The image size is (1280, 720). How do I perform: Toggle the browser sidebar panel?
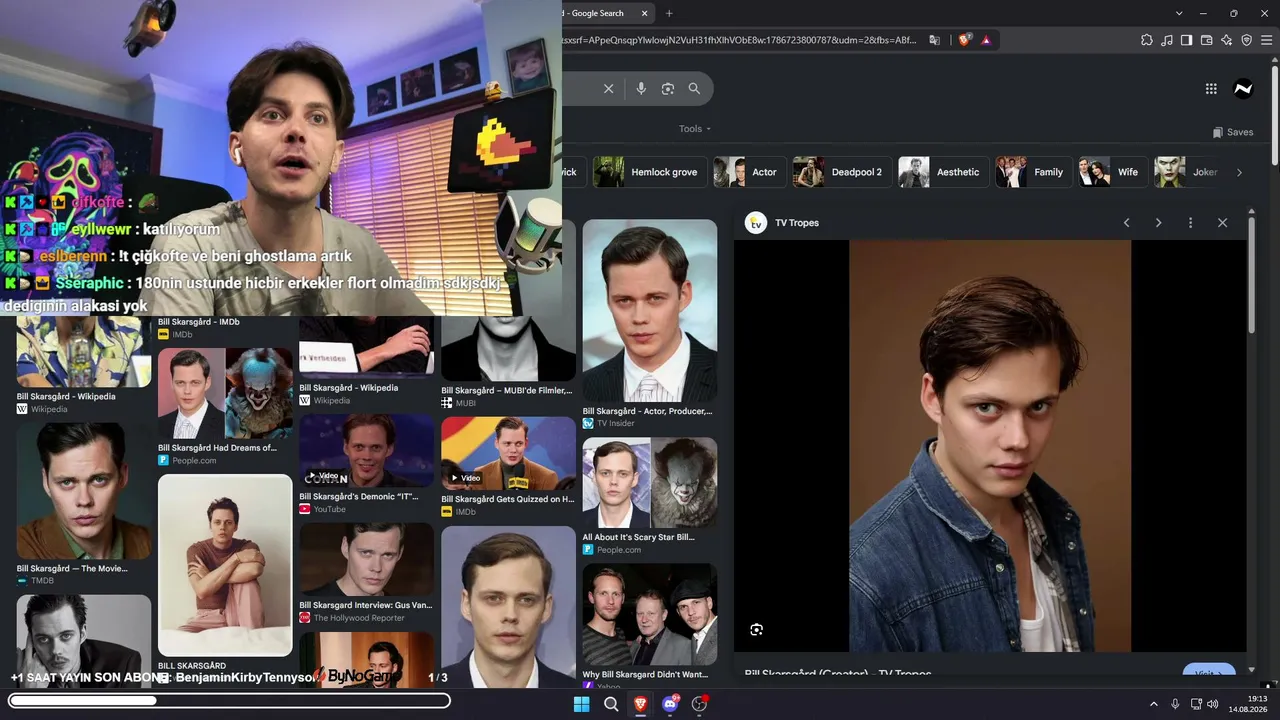[x=1186, y=40]
